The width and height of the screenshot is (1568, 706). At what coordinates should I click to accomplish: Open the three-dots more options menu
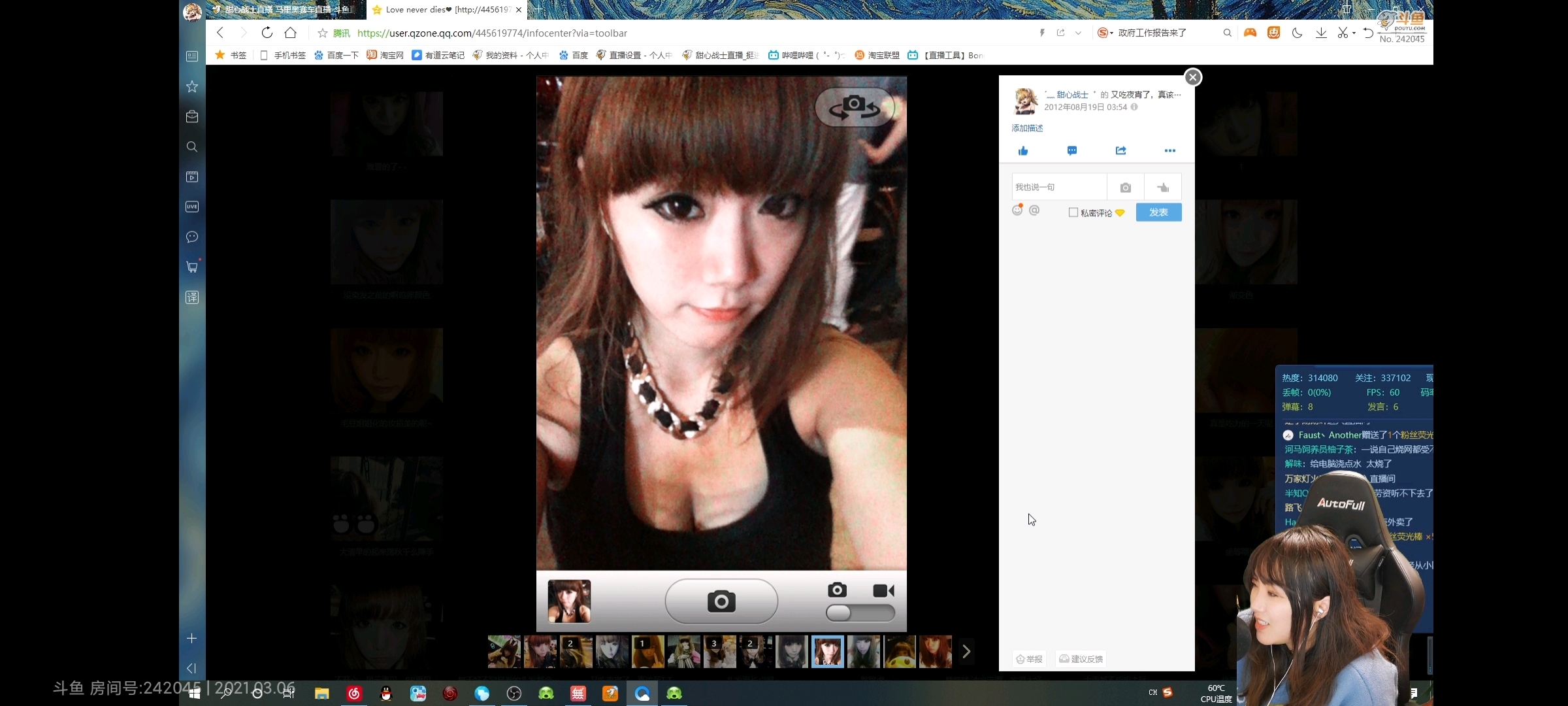[1170, 151]
